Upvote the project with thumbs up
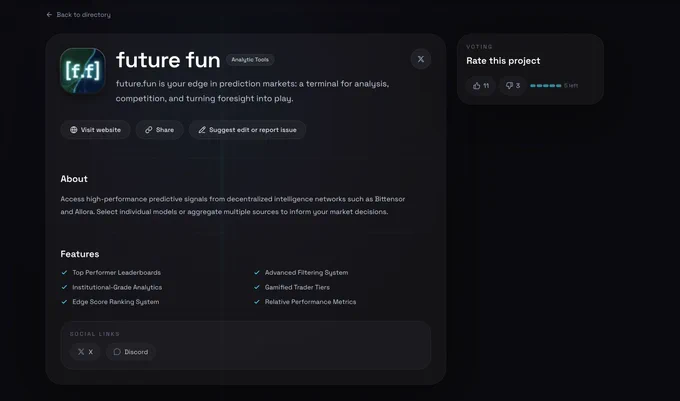Screen dimensions: 680x401 (x=481, y=85)
